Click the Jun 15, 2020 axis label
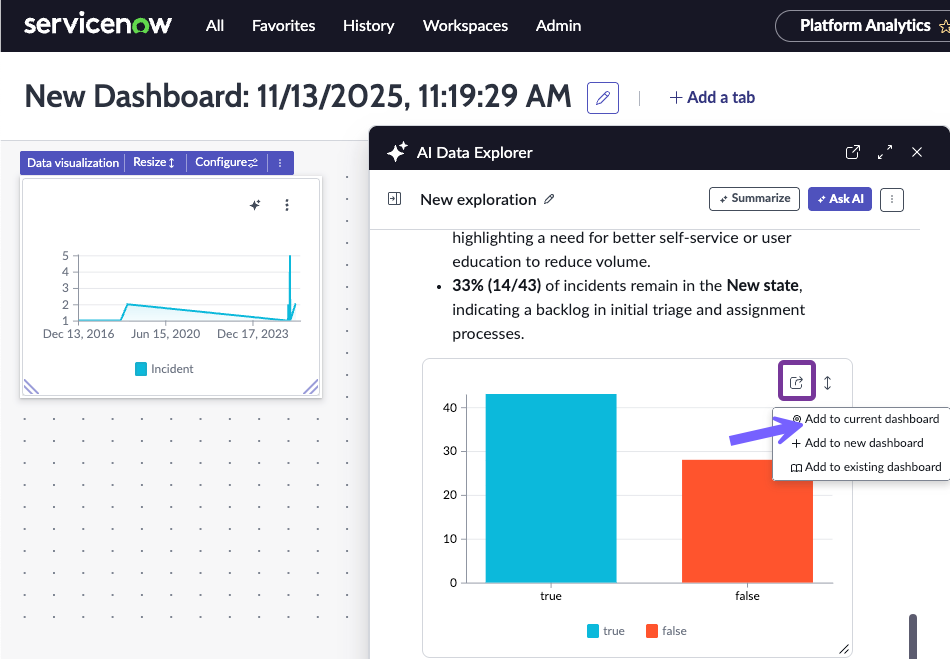950x659 pixels. pyautogui.click(x=165, y=334)
